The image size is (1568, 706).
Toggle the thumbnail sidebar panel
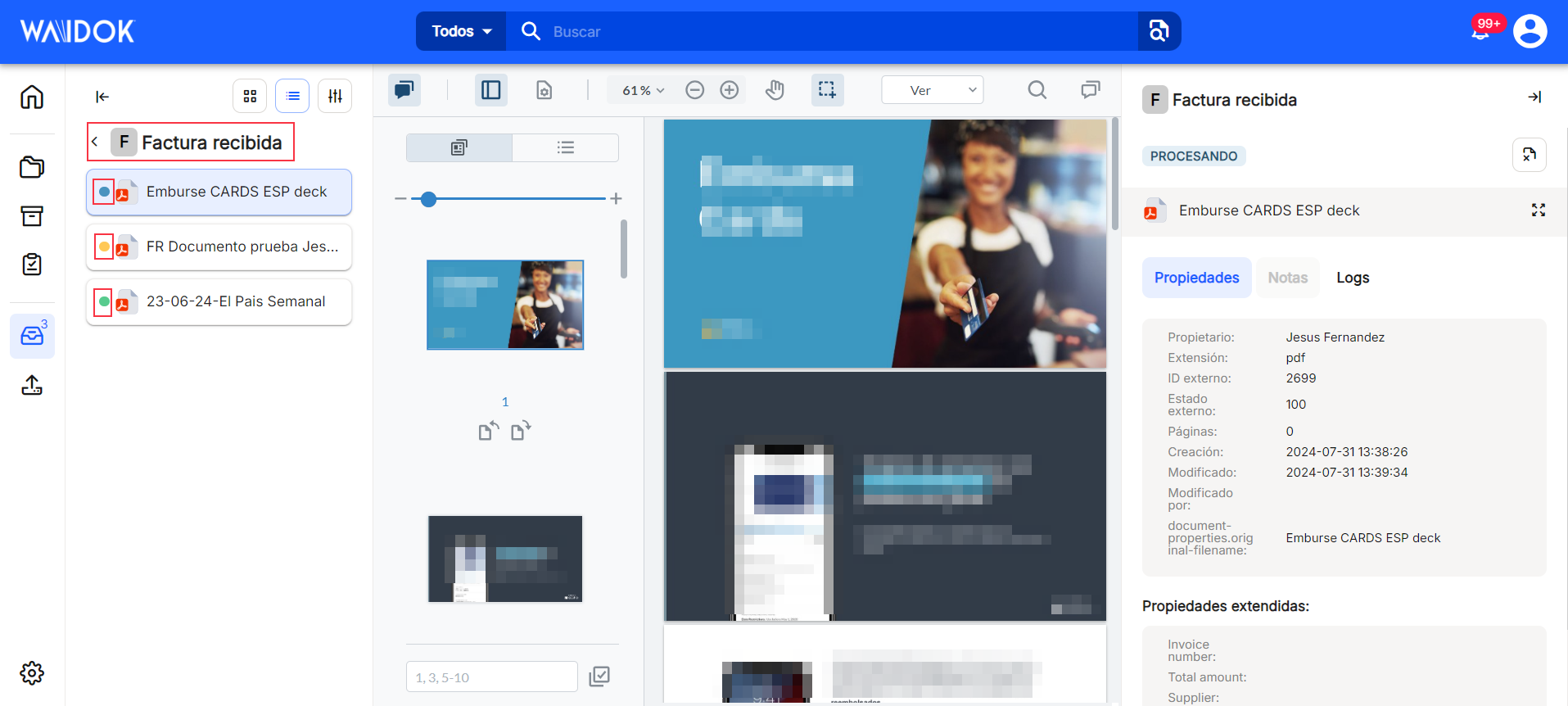(491, 90)
